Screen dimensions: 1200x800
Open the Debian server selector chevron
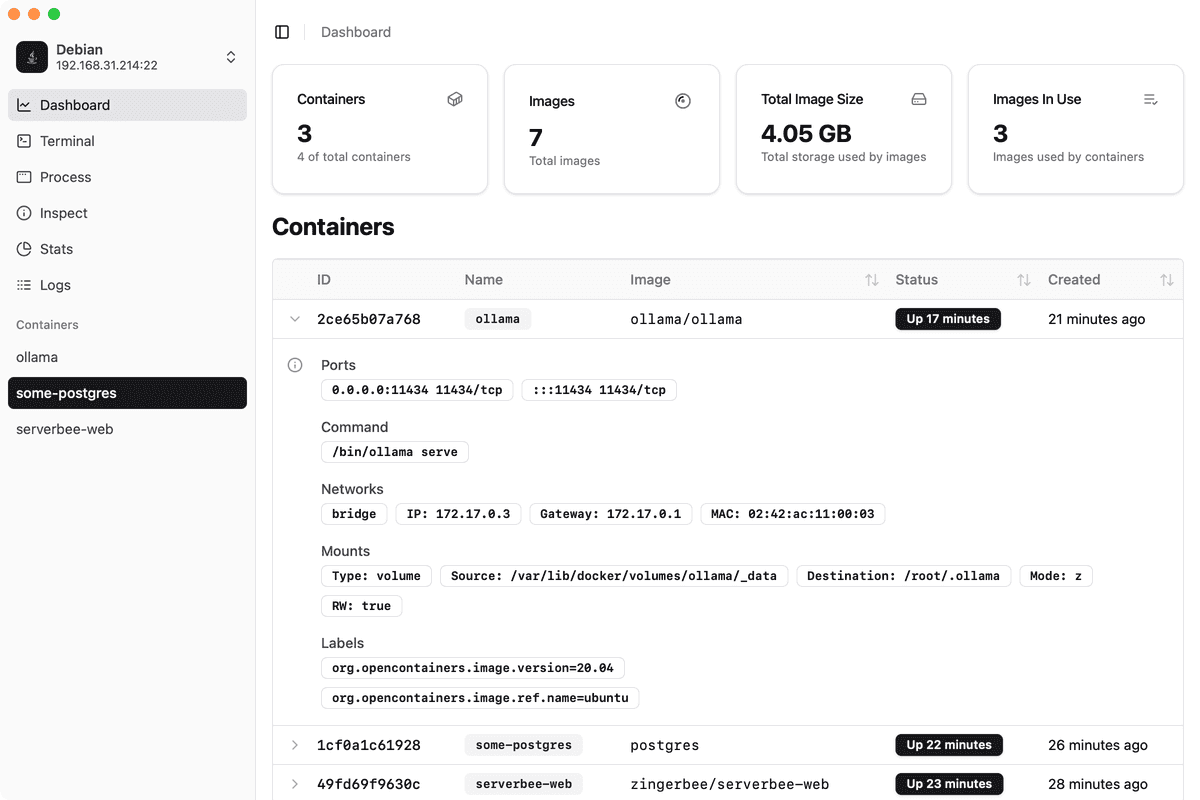pyautogui.click(x=231, y=57)
